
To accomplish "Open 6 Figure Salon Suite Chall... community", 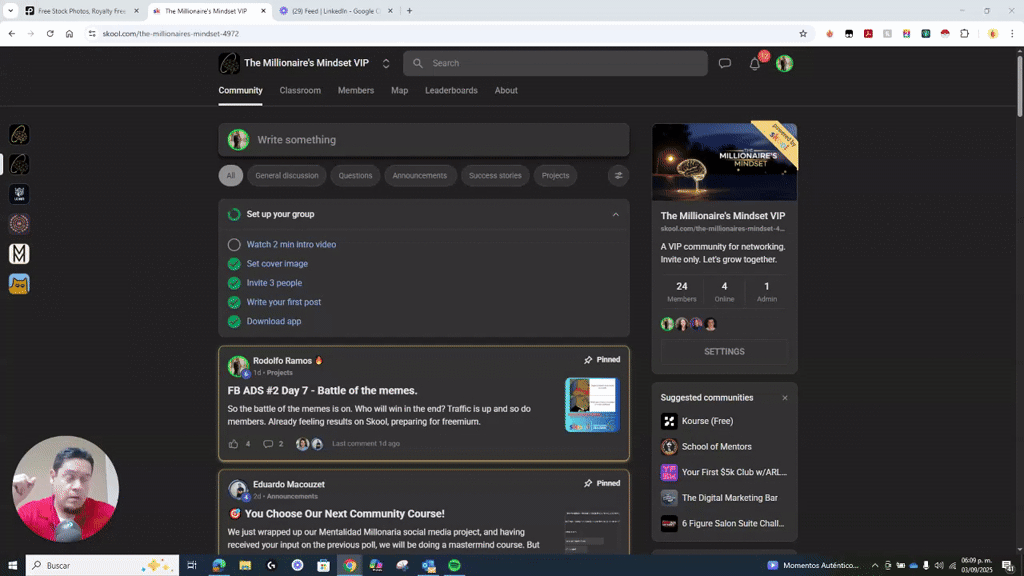I will 733,523.
